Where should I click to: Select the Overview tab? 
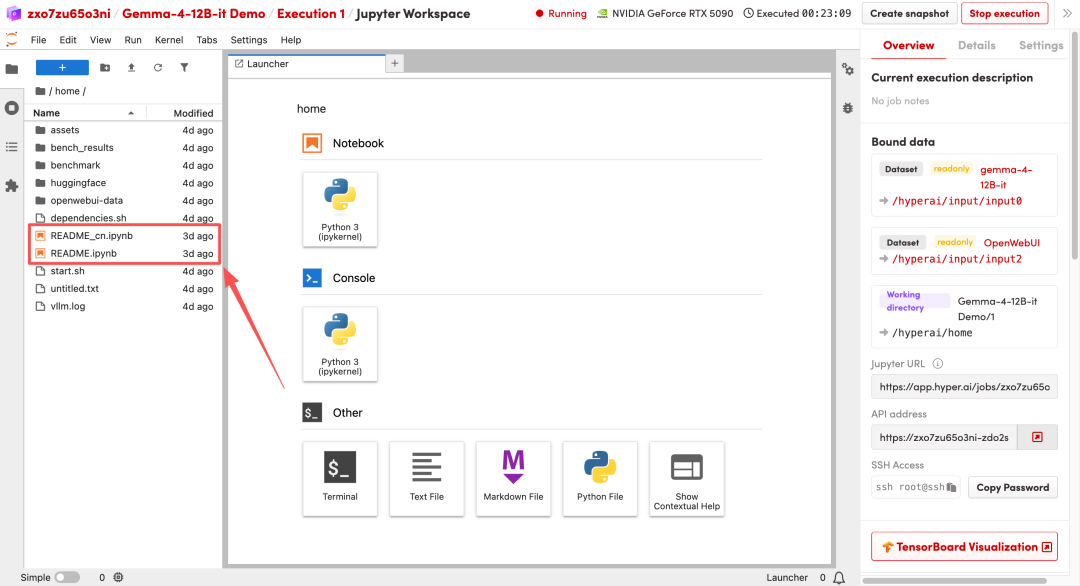pos(908,45)
